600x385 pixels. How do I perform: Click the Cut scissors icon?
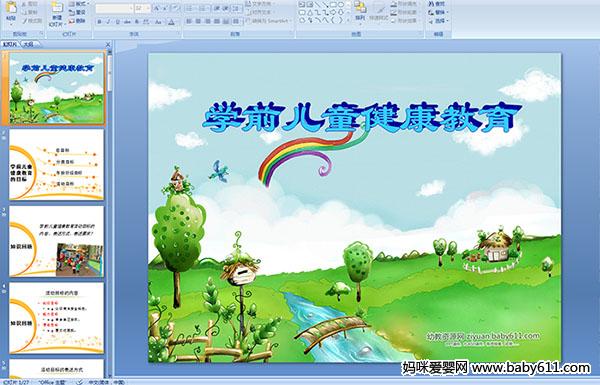[24, 4]
